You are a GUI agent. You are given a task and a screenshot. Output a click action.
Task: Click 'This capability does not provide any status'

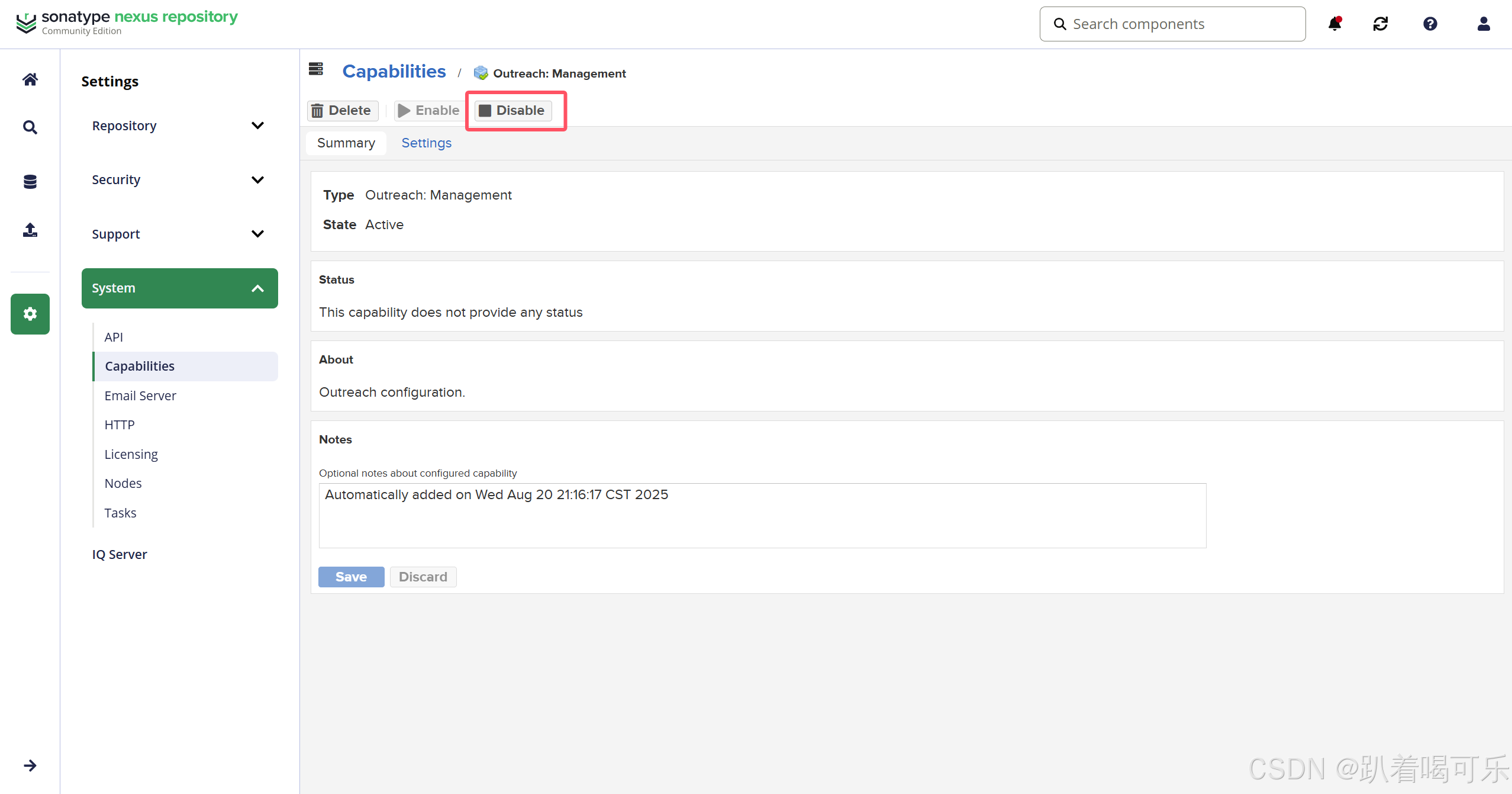pos(451,312)
